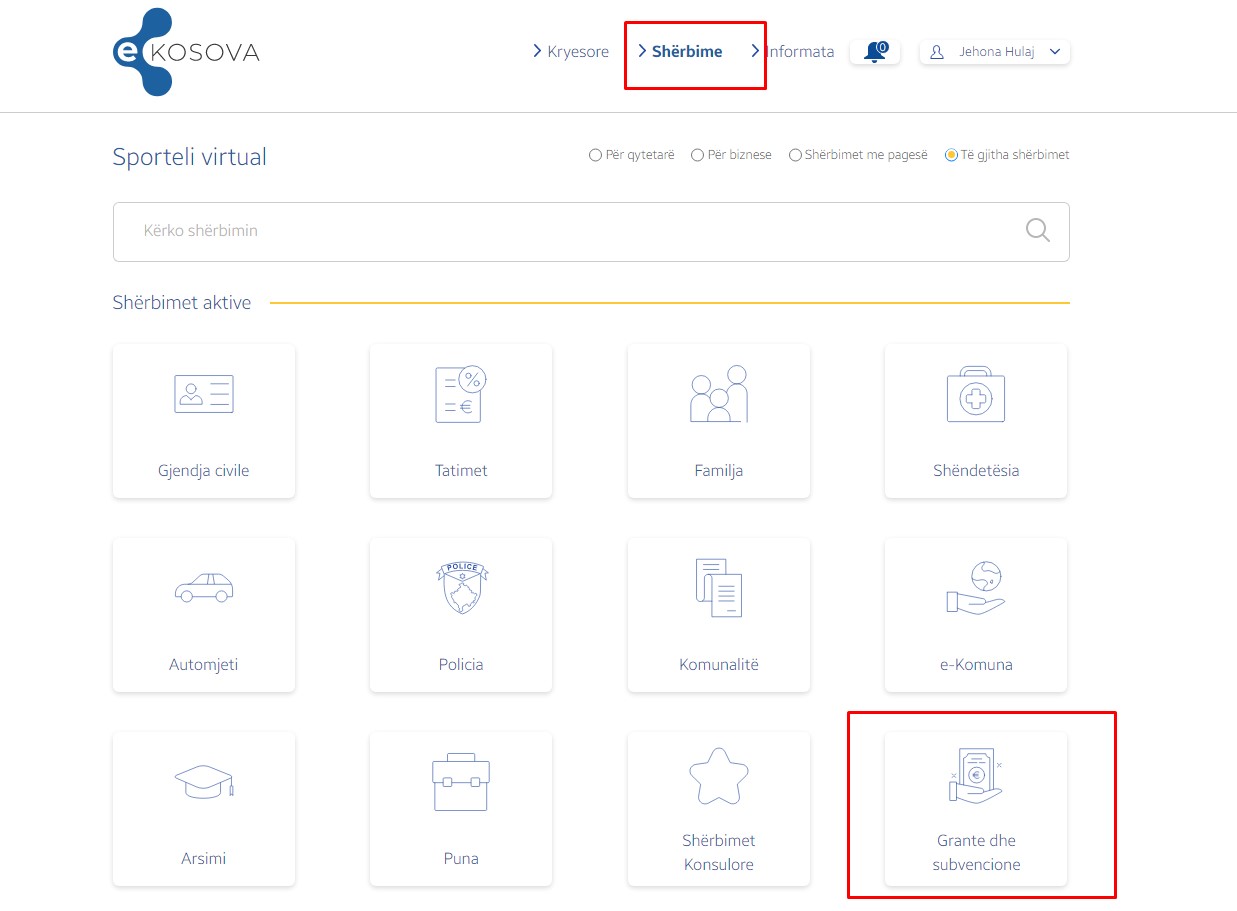Open the Shërbimet Konsulore service tile
The width and height of the screenshot is (1237, 911).
point(718,808)
